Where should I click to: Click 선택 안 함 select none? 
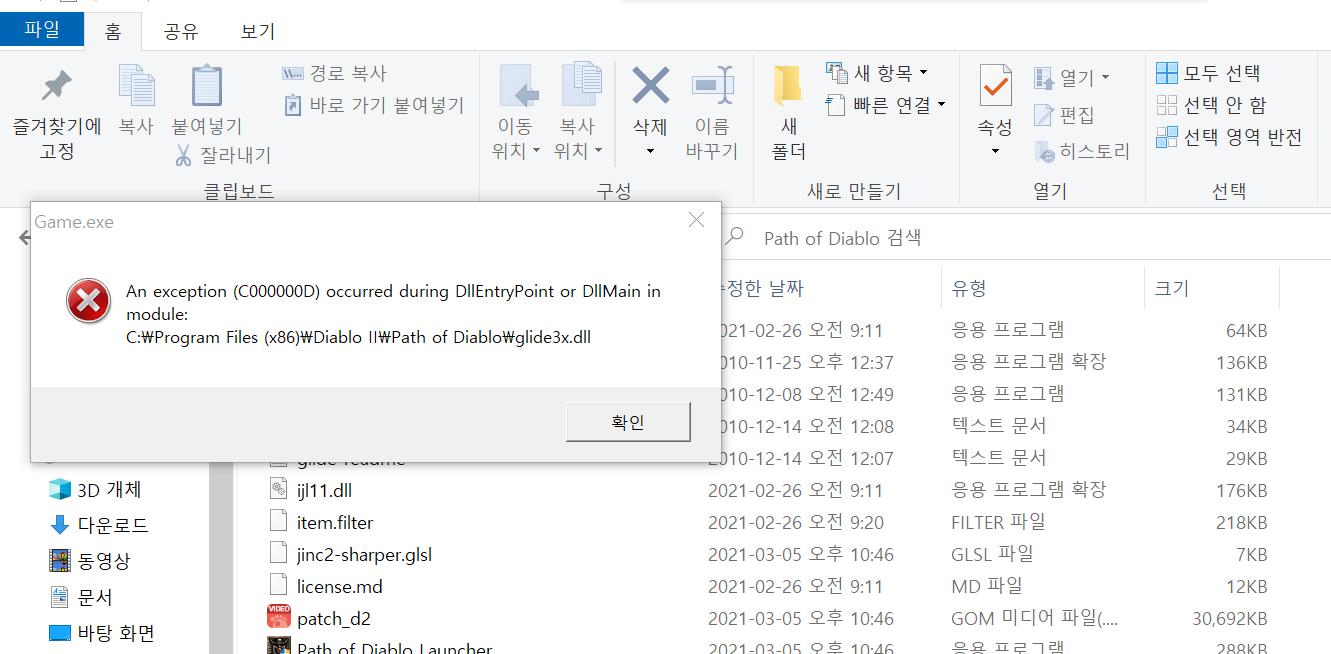pos(1211,105)
